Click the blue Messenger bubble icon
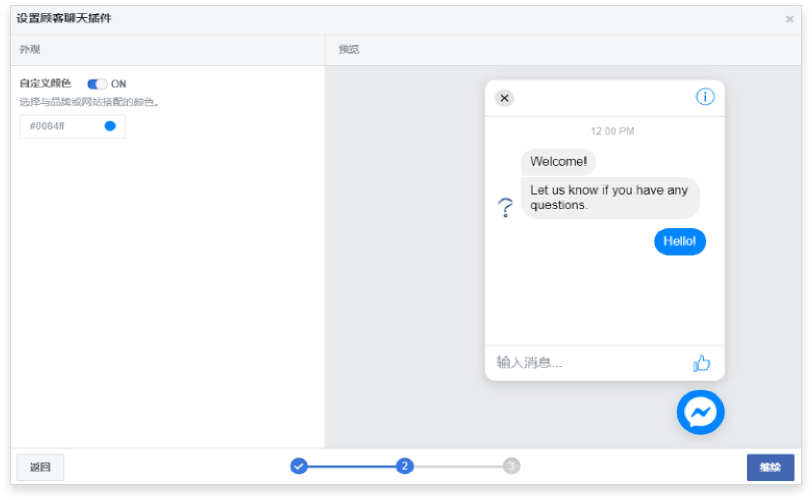The image size is (812, 500). coord(700,412)
